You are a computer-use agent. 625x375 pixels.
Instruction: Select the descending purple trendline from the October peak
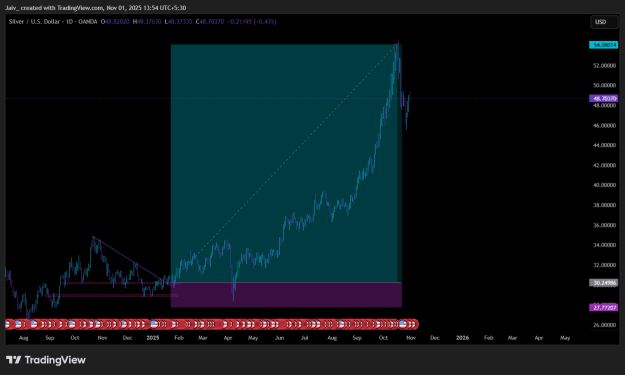[x=134, y=261]
